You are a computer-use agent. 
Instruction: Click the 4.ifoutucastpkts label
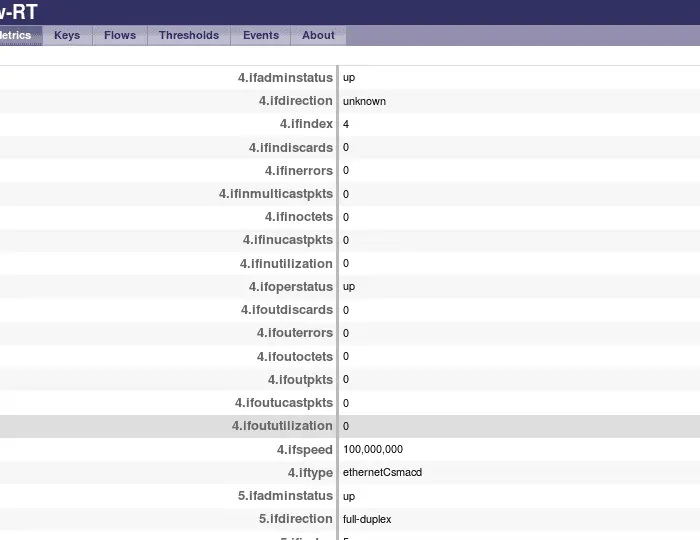point(284,403)
